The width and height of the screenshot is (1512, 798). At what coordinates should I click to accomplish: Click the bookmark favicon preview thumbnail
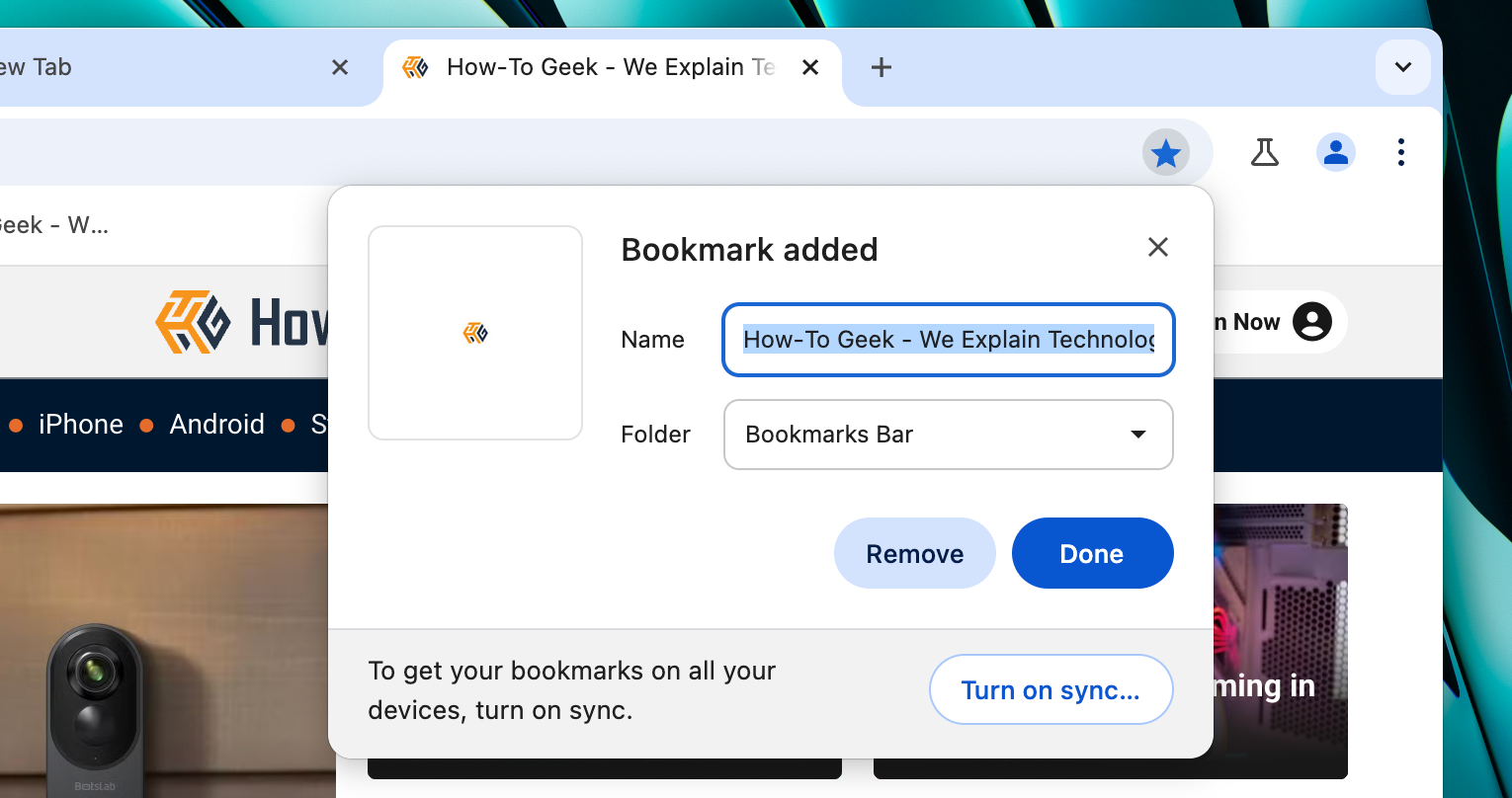click(475, 333)
